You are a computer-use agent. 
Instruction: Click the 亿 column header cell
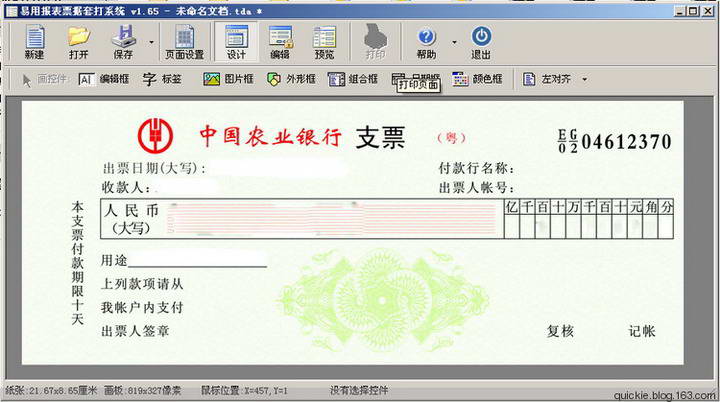[512, 207]
